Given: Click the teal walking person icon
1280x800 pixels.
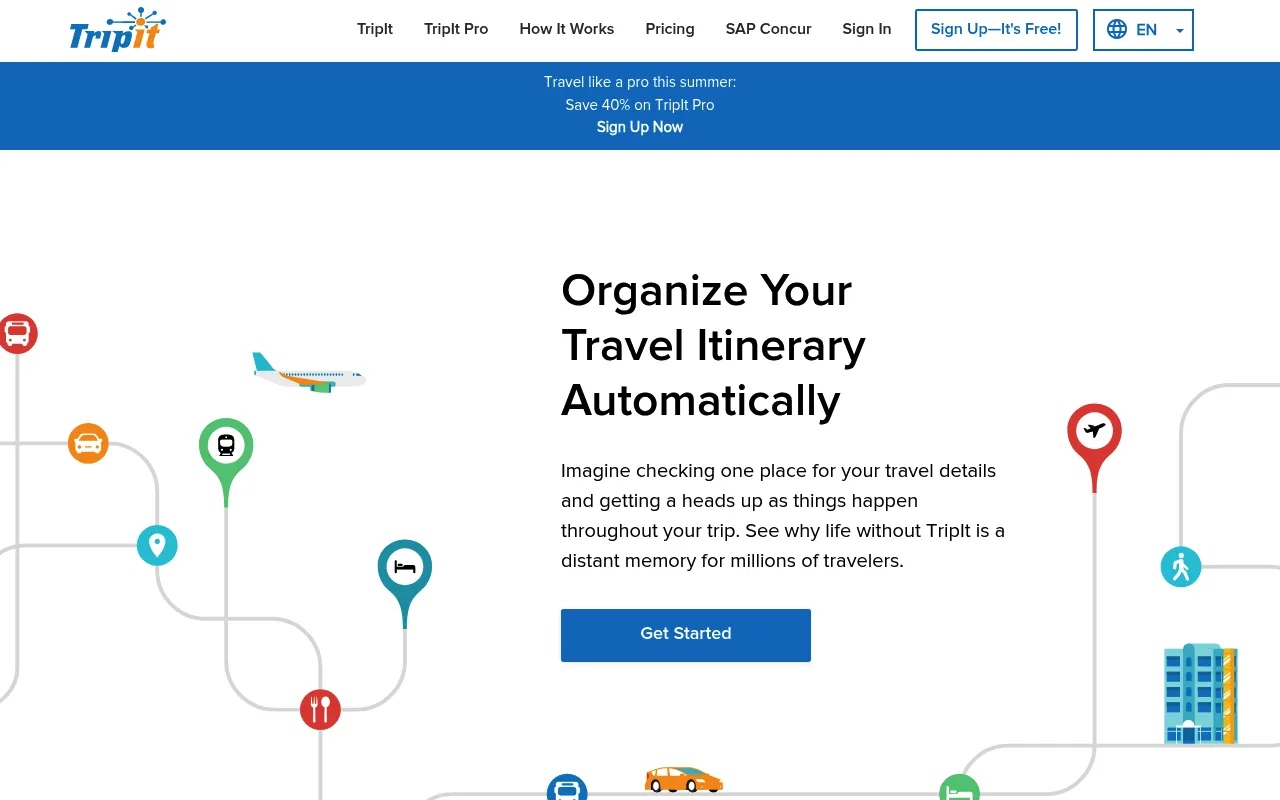Looking at the screenshot, I should [1181, 567].
